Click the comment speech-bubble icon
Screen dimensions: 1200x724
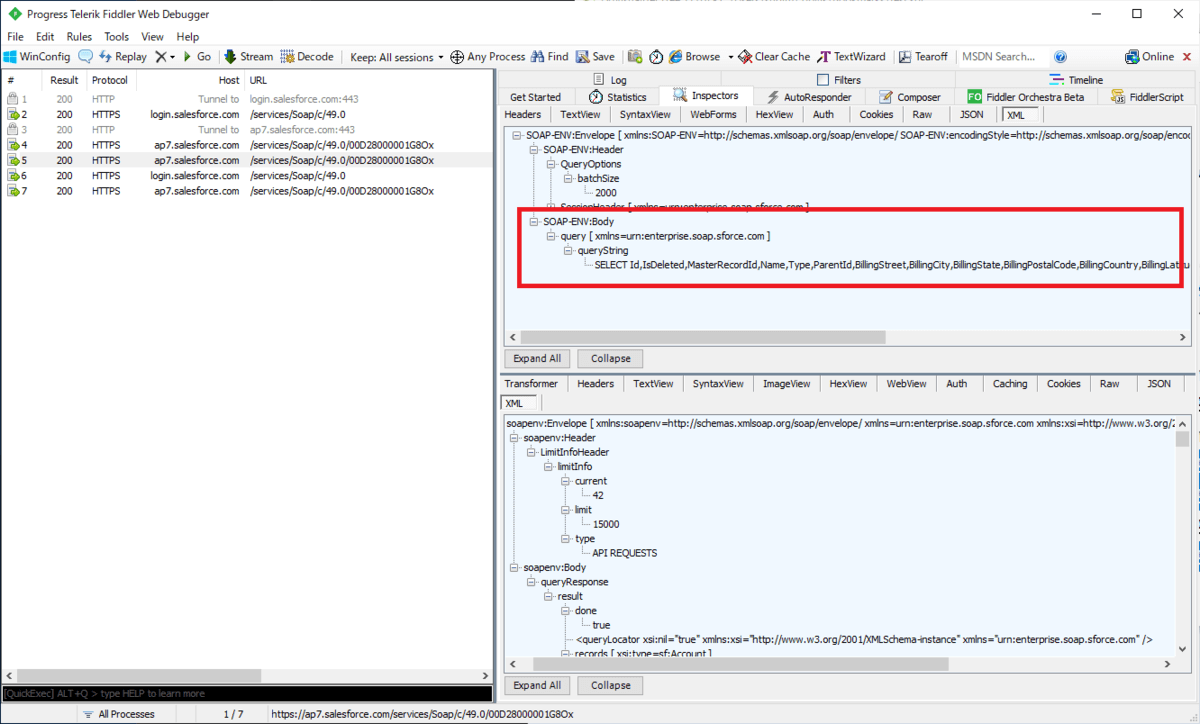point(86,57)
